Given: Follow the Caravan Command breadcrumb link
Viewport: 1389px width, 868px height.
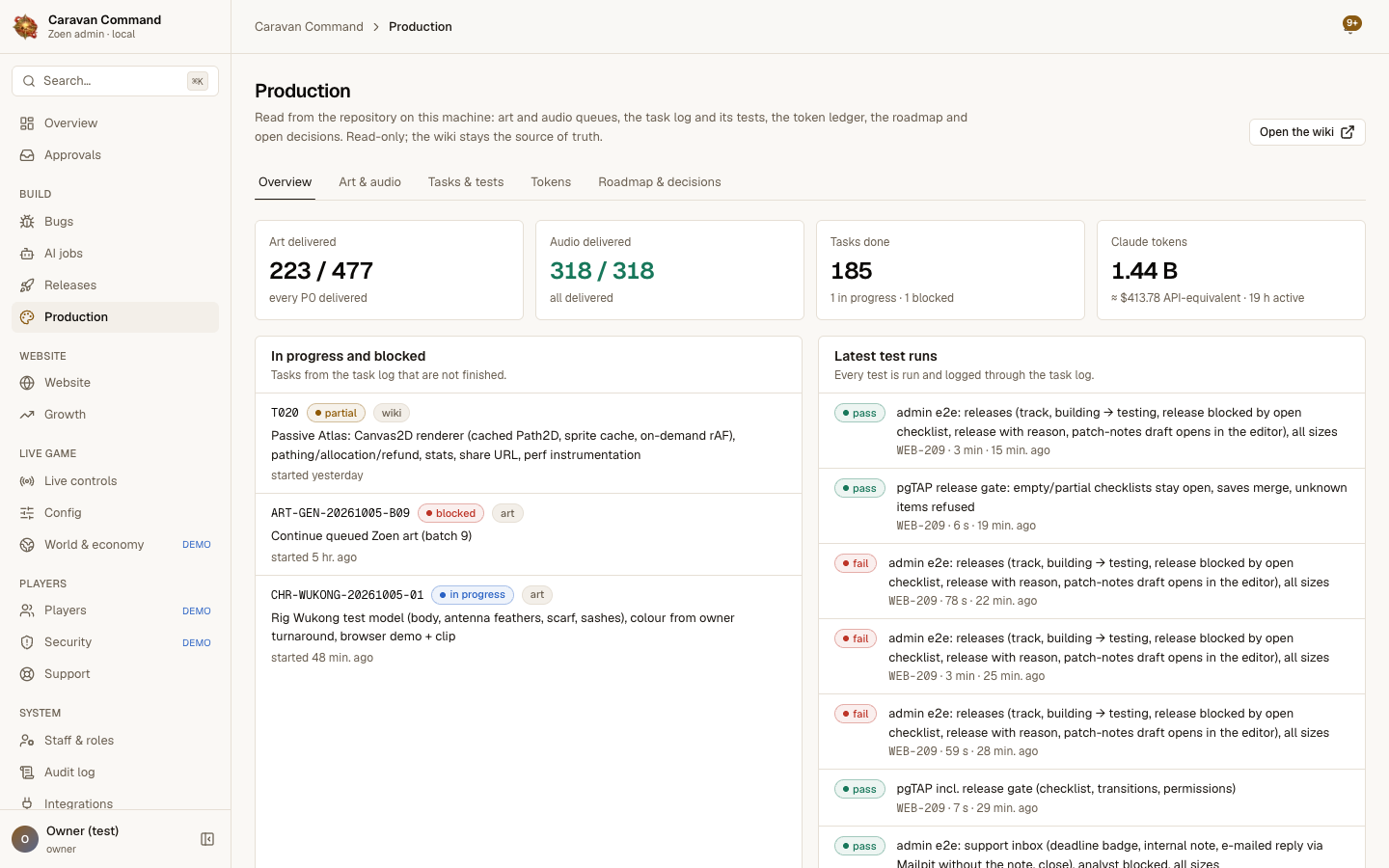Looking at the screenshot, I should [x=309, y=27].
